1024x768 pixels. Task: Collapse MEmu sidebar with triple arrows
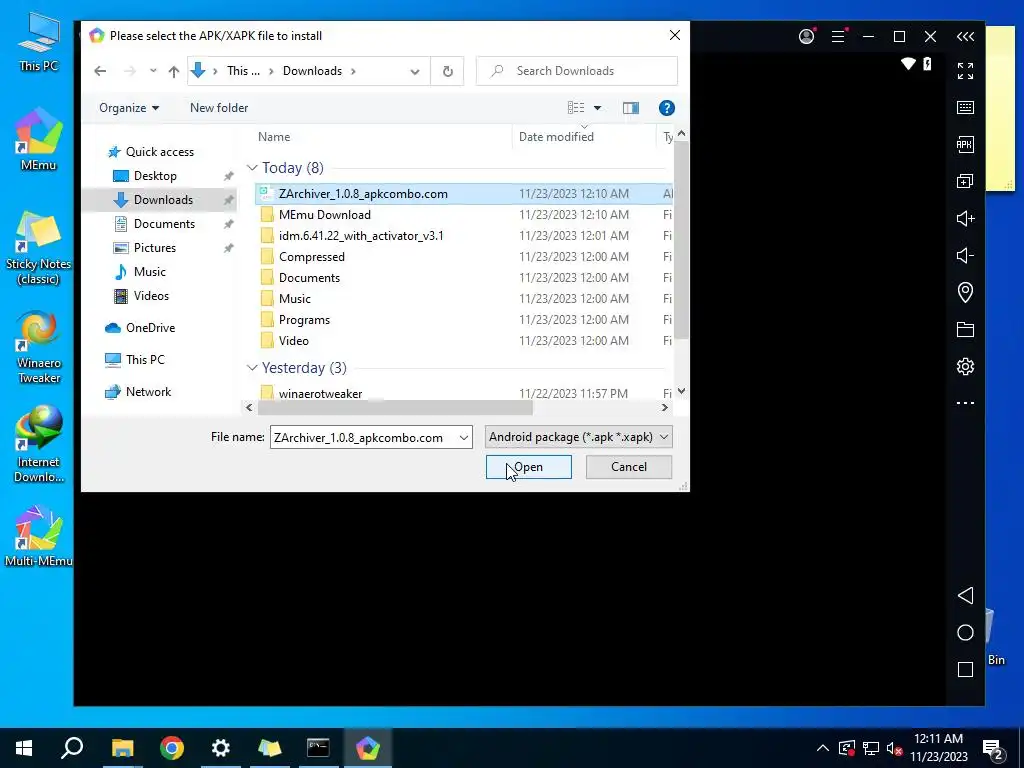pyautogui.click(x=965, y=37)
